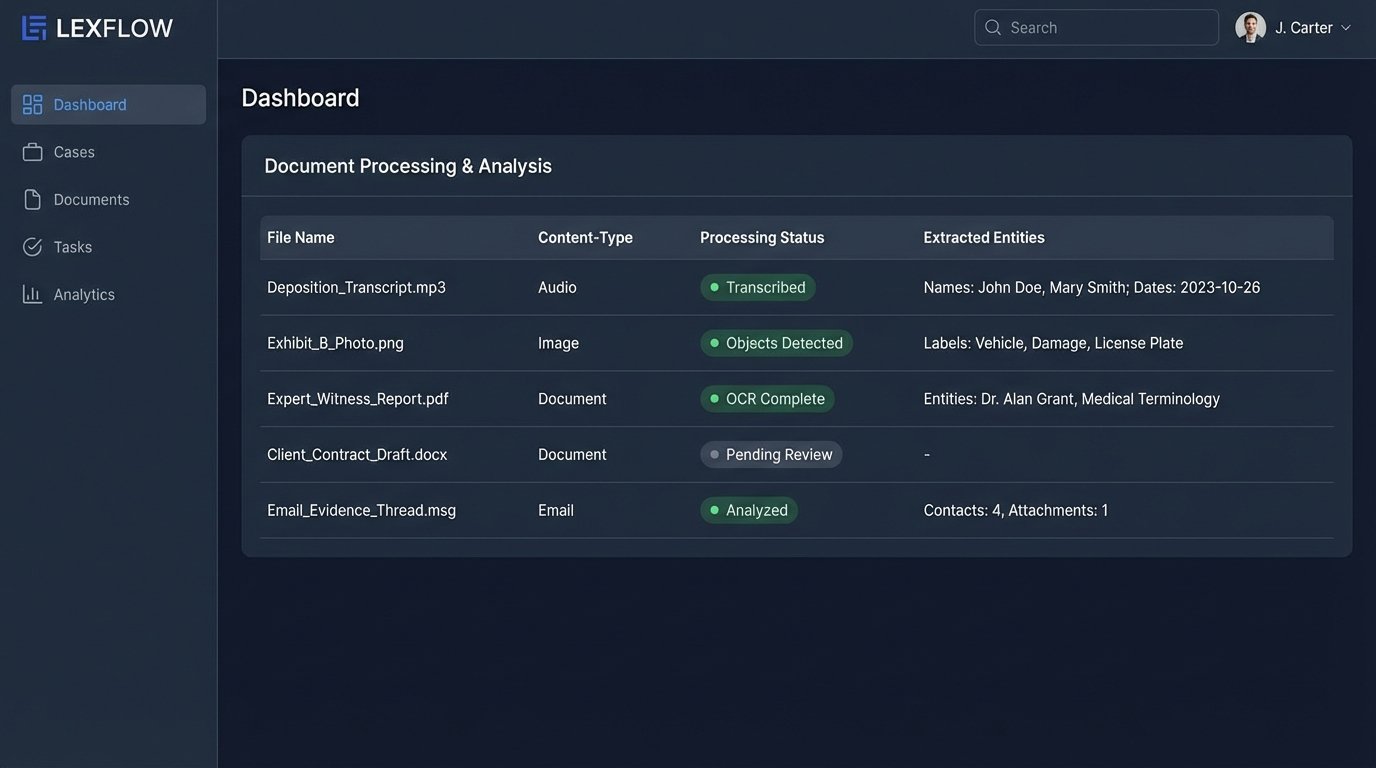Image resolution: width=1376 pixels, height=768 pixels.
Task: Click the Cases briefcase icon
Action: coord(33,152)
